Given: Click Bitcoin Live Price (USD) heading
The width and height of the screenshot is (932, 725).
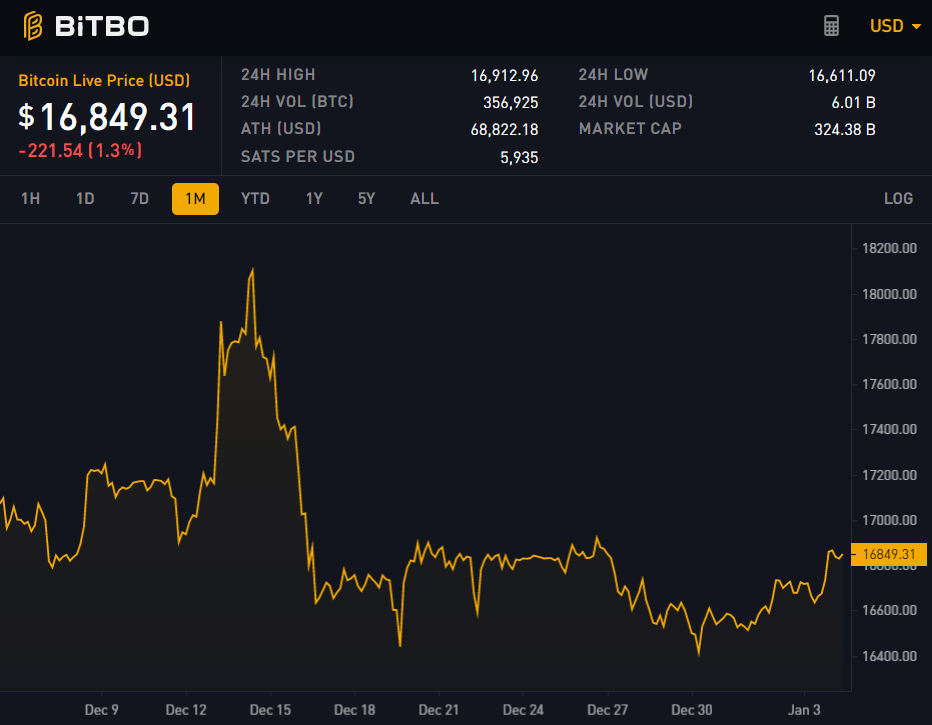Looking at the screenshot, I should 104,80.
